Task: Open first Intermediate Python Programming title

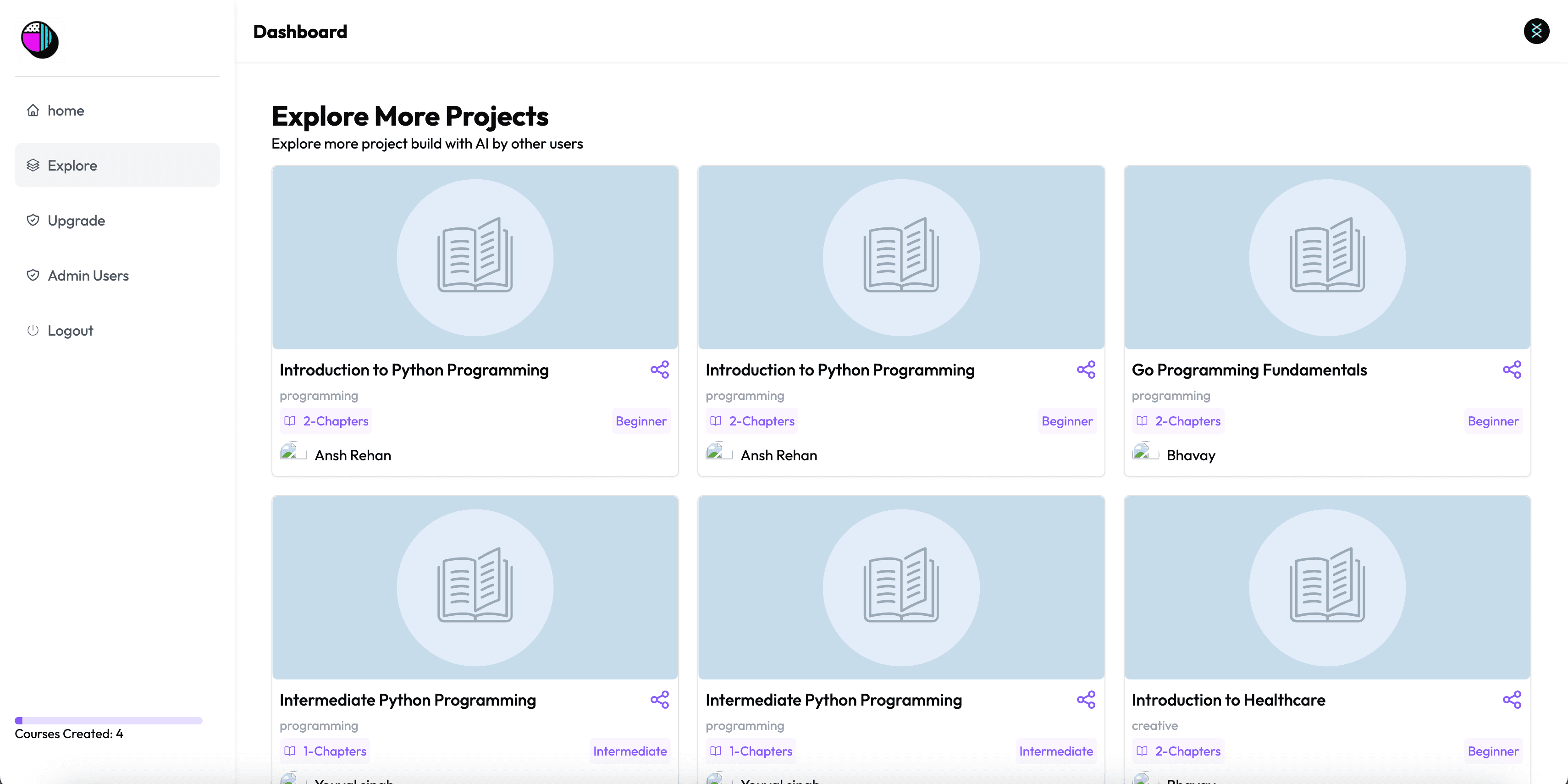Action: click(x=407, y=700)
